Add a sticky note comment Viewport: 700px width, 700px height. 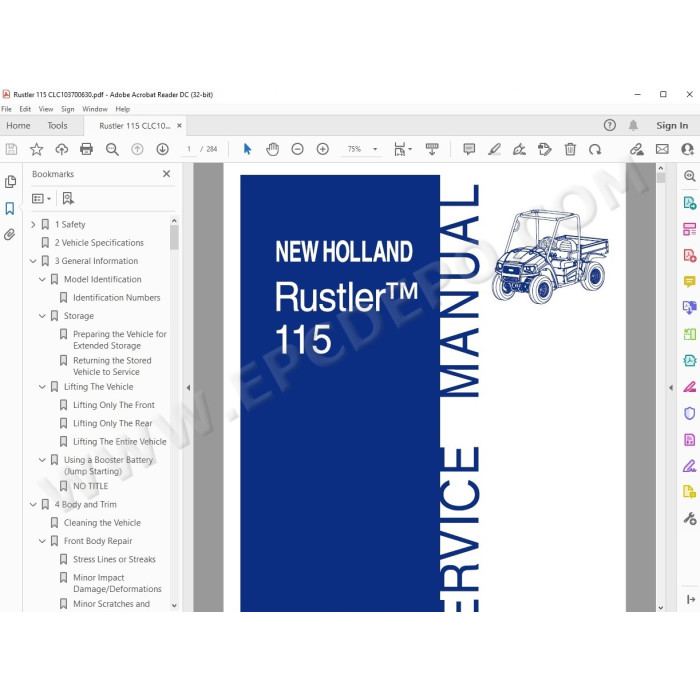pyautogui.click(x=469, y=149)
